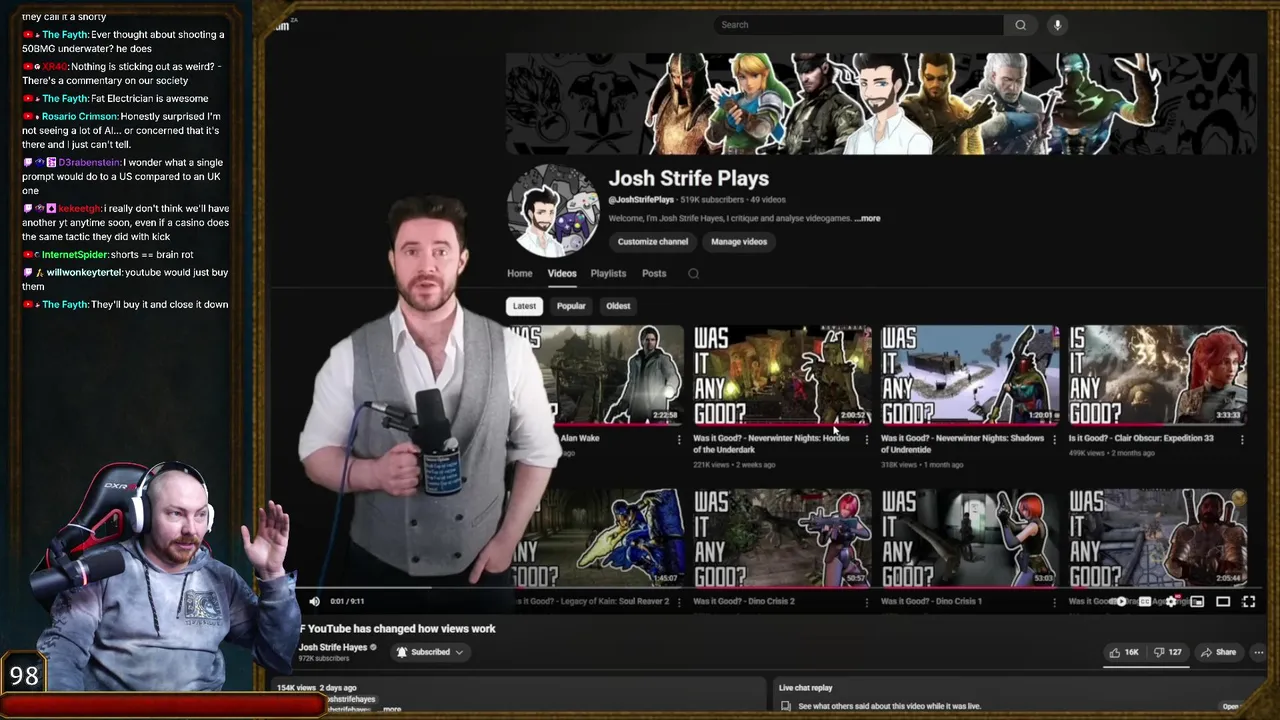Click the verified badge next to Josh Strife Hayes

point(374,647)
